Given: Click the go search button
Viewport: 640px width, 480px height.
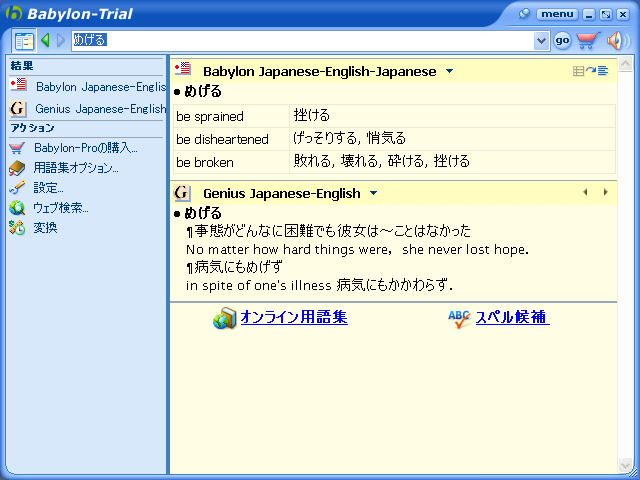Looking at the screenshot, I should pyautogui.click(x=562, y=40).
